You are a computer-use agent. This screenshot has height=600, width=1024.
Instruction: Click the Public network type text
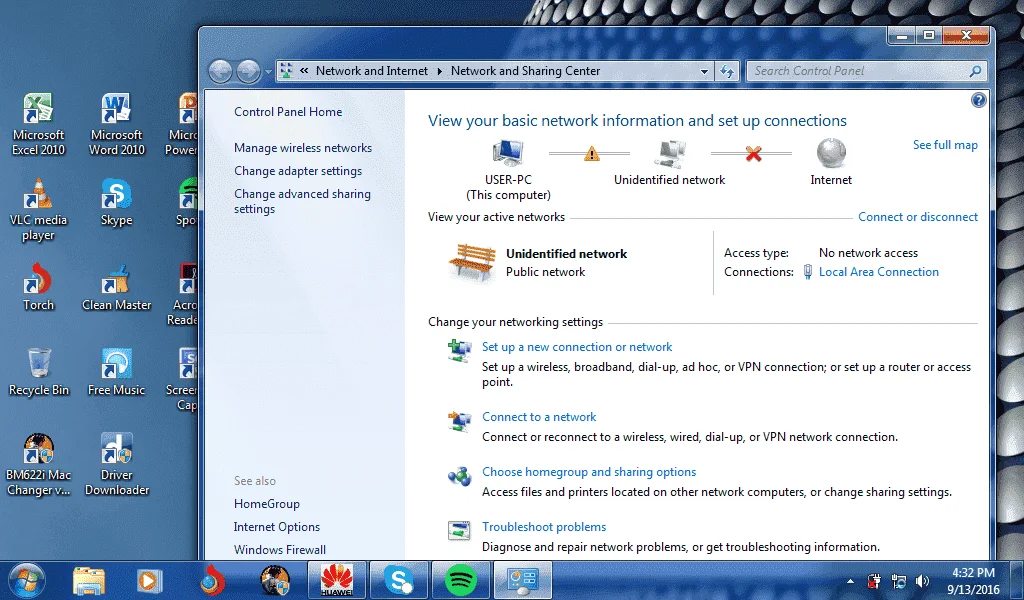(x=545, y=272)
